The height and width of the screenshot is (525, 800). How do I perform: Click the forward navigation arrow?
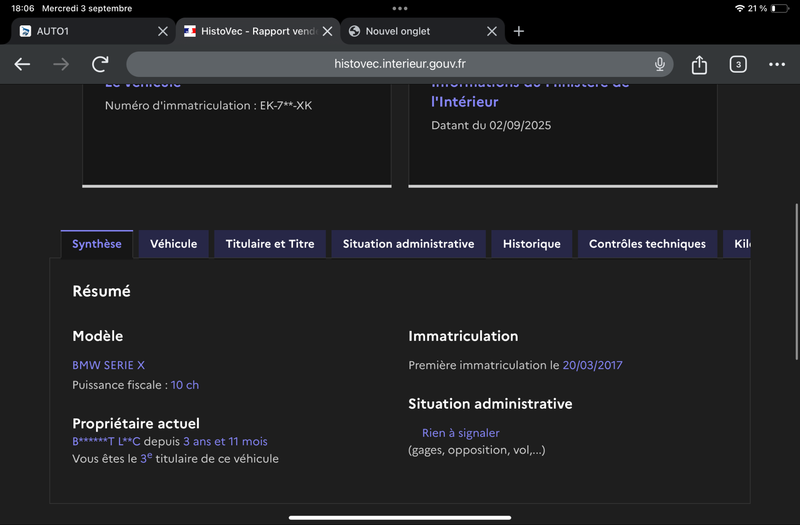click(61, 64)
